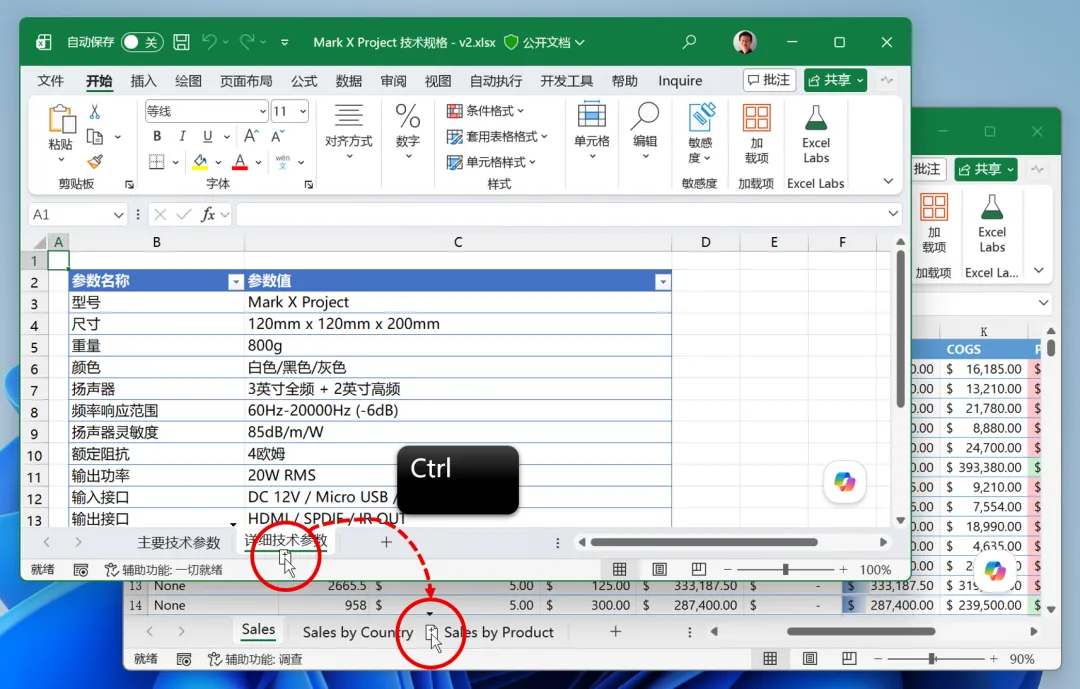Click the 批注 comments button in front window
This screenshot has height=689, width=1080.
click(x=769, y=80)
